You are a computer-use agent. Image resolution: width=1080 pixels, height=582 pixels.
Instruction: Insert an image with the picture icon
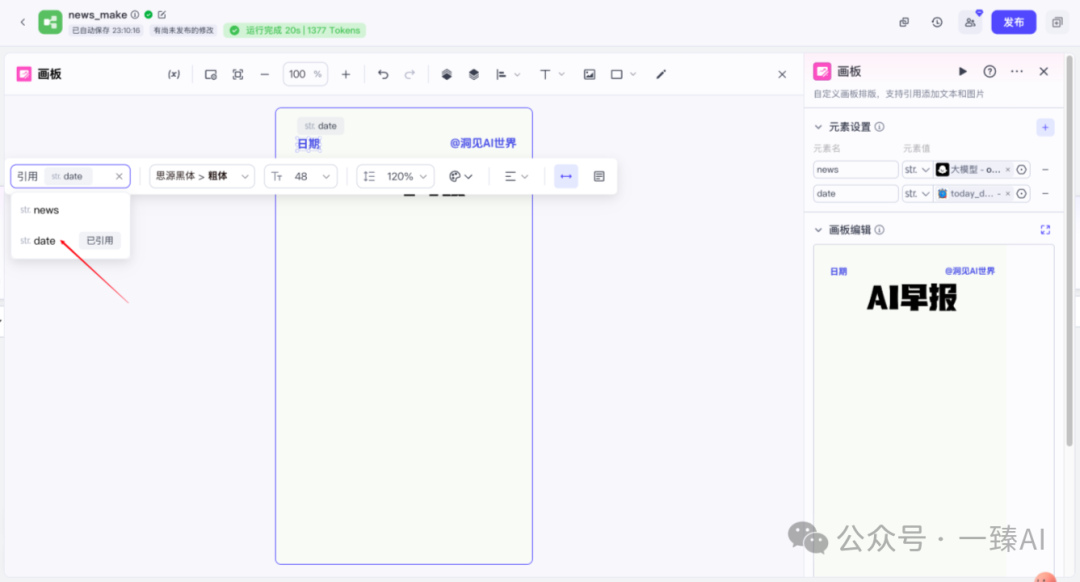point(590,74)
